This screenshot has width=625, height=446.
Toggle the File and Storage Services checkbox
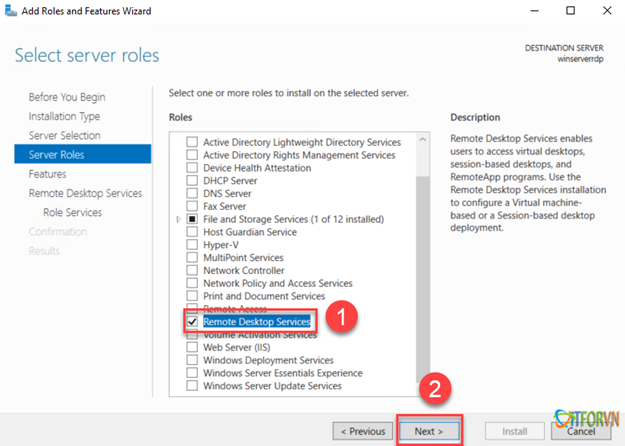[x=193, y=219]
